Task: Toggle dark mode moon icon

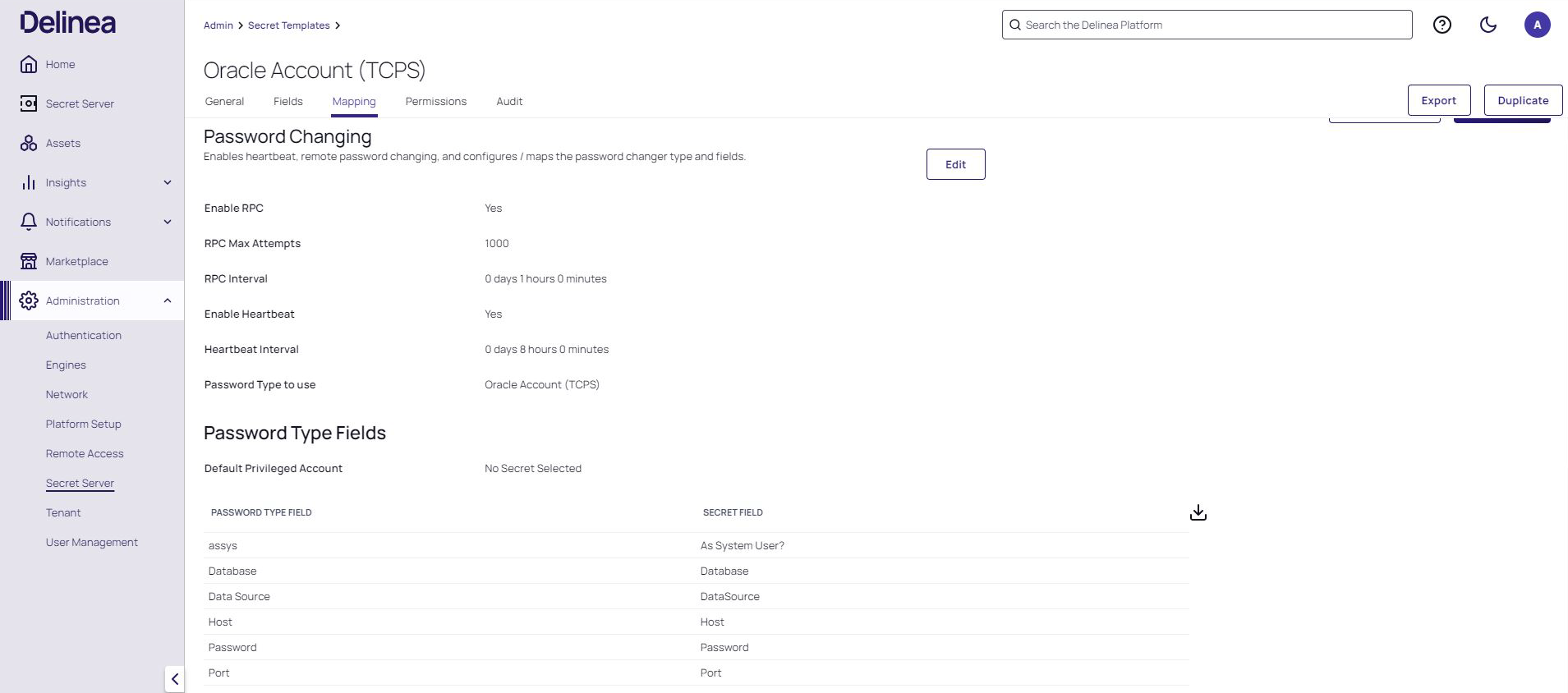Action: 1488,25
